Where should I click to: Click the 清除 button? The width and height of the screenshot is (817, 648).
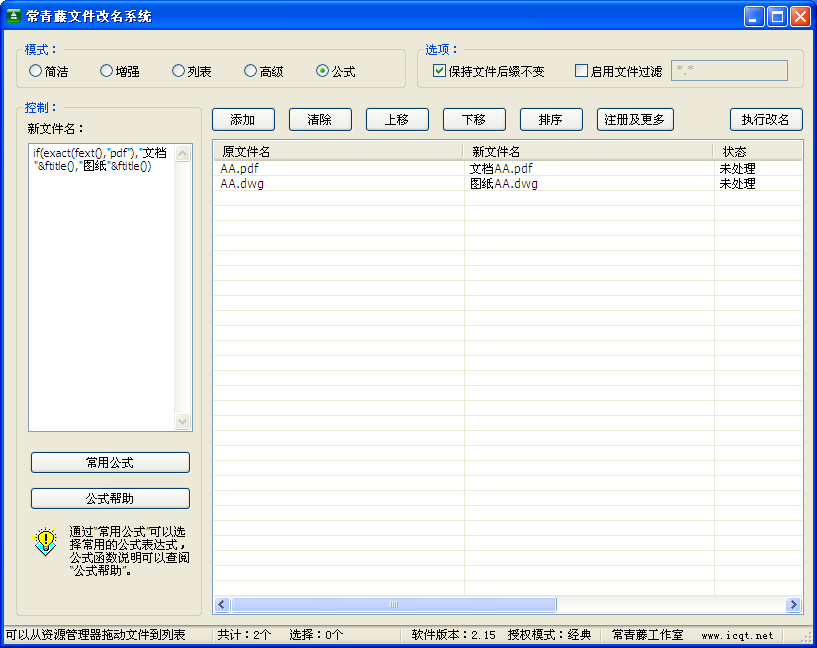(320, 120)
